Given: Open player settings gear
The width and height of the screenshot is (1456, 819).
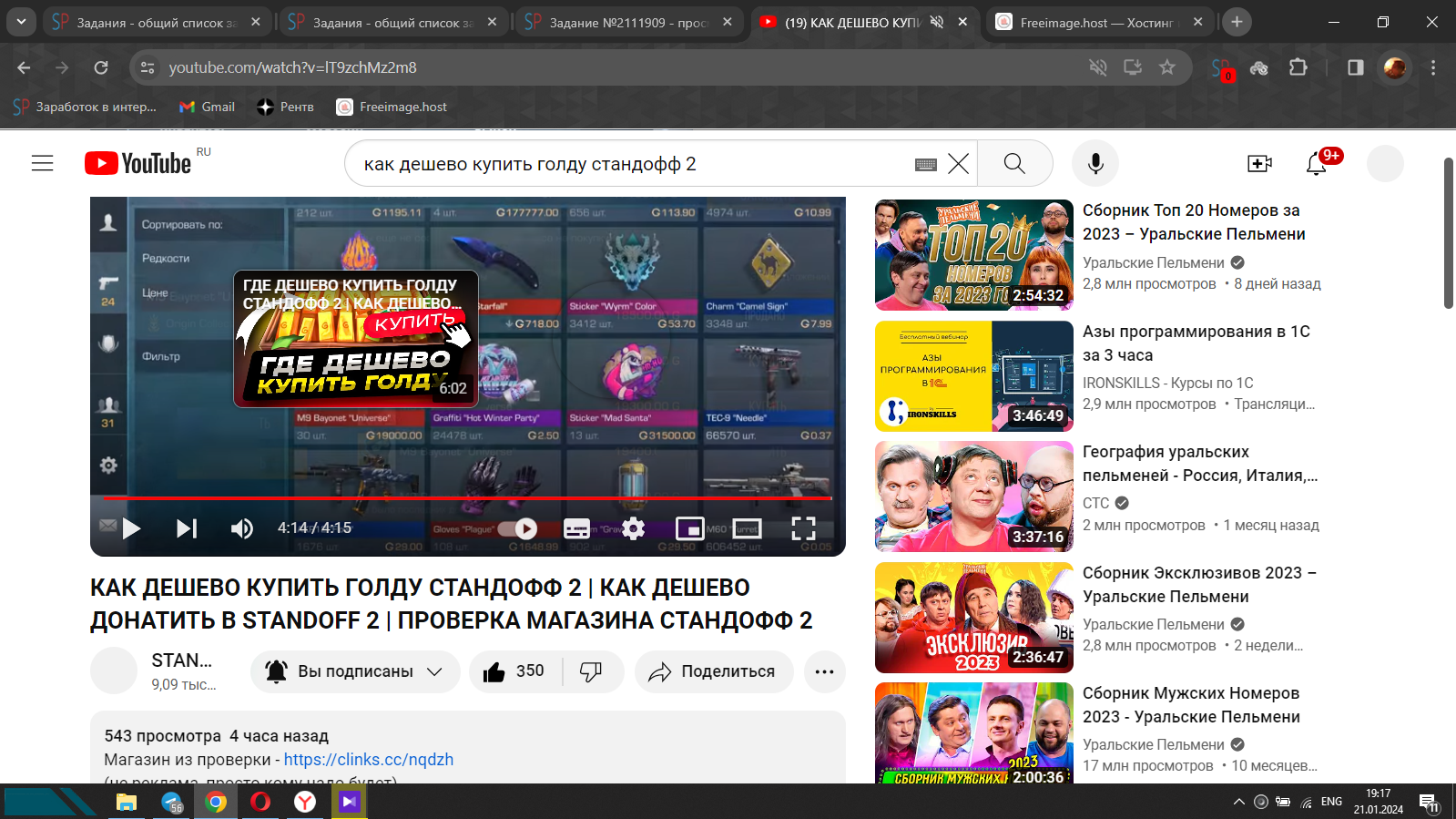Looking at the screenshot, I should [x=634, y=528].
